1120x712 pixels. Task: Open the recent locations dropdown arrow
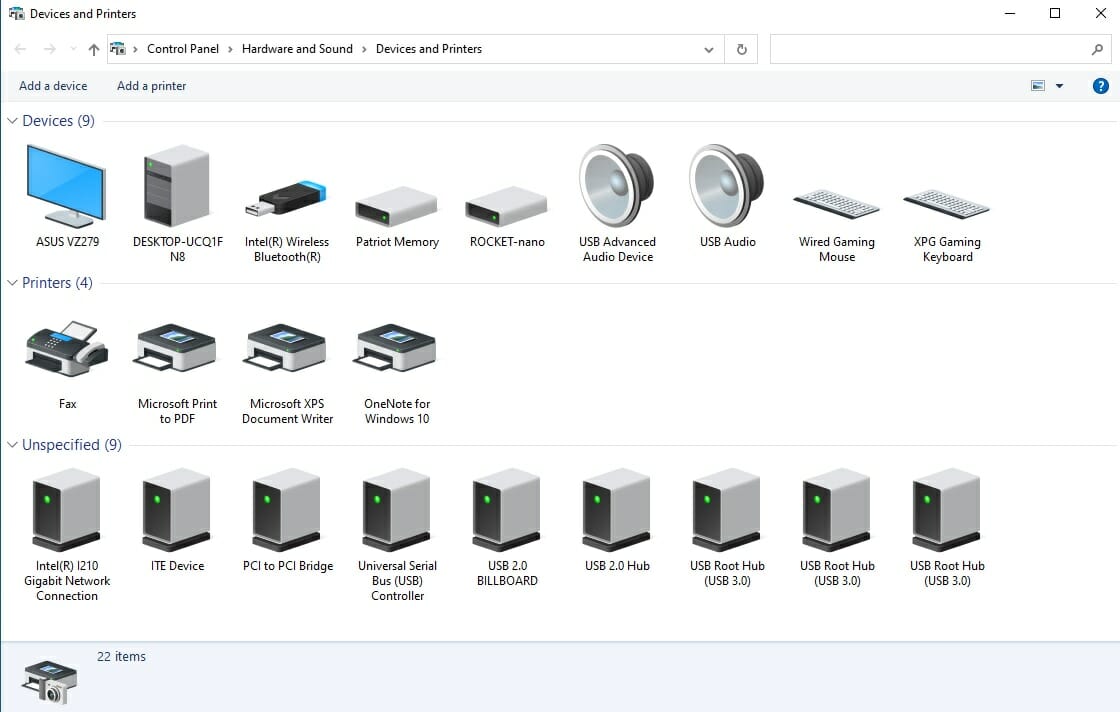[73, 49]
